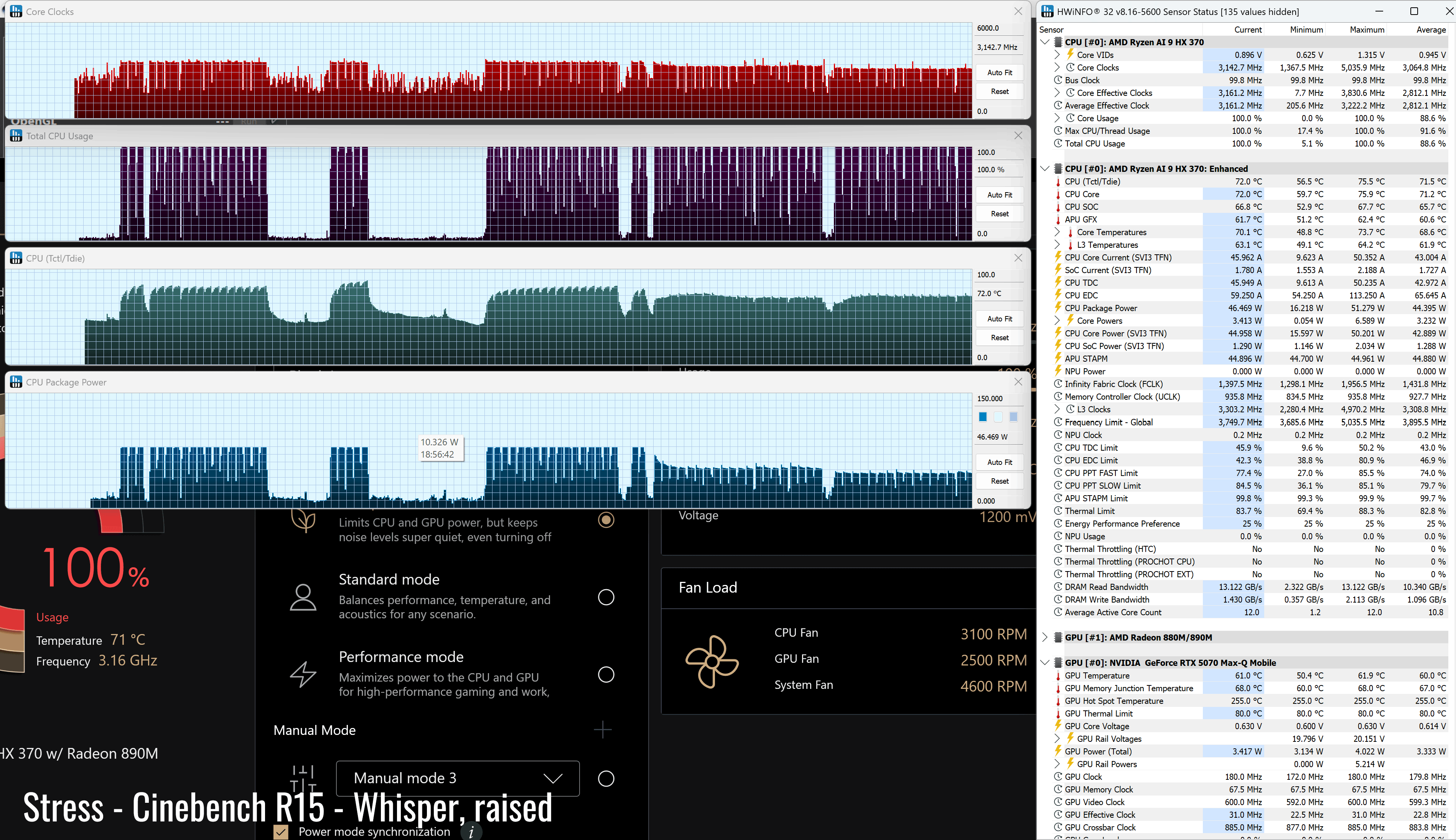1456x840 pixels.
Task: Click the plus icon beside Manual Mode
Action: 602,730
